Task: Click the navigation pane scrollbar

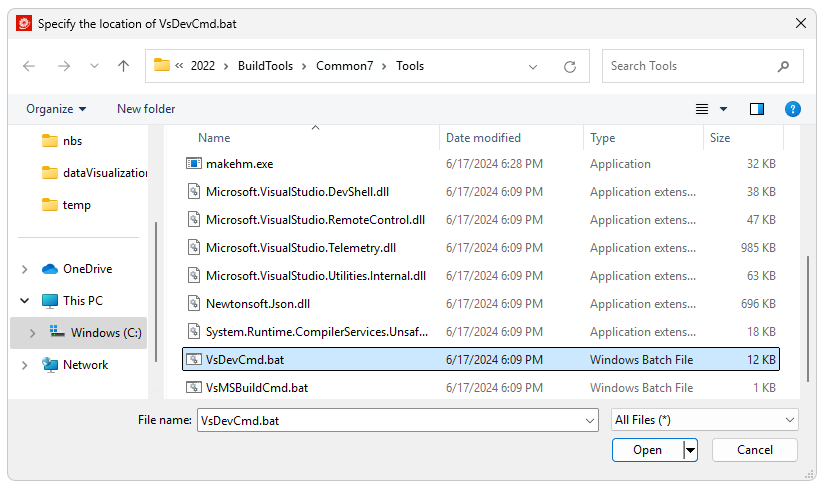Action: tap(156, 291)
